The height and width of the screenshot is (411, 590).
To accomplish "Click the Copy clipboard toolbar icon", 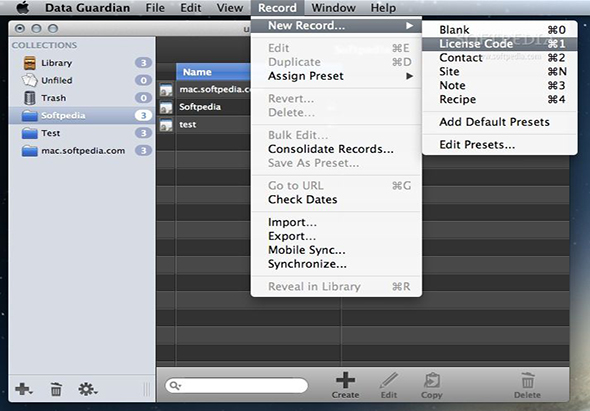I will point(432,380).
